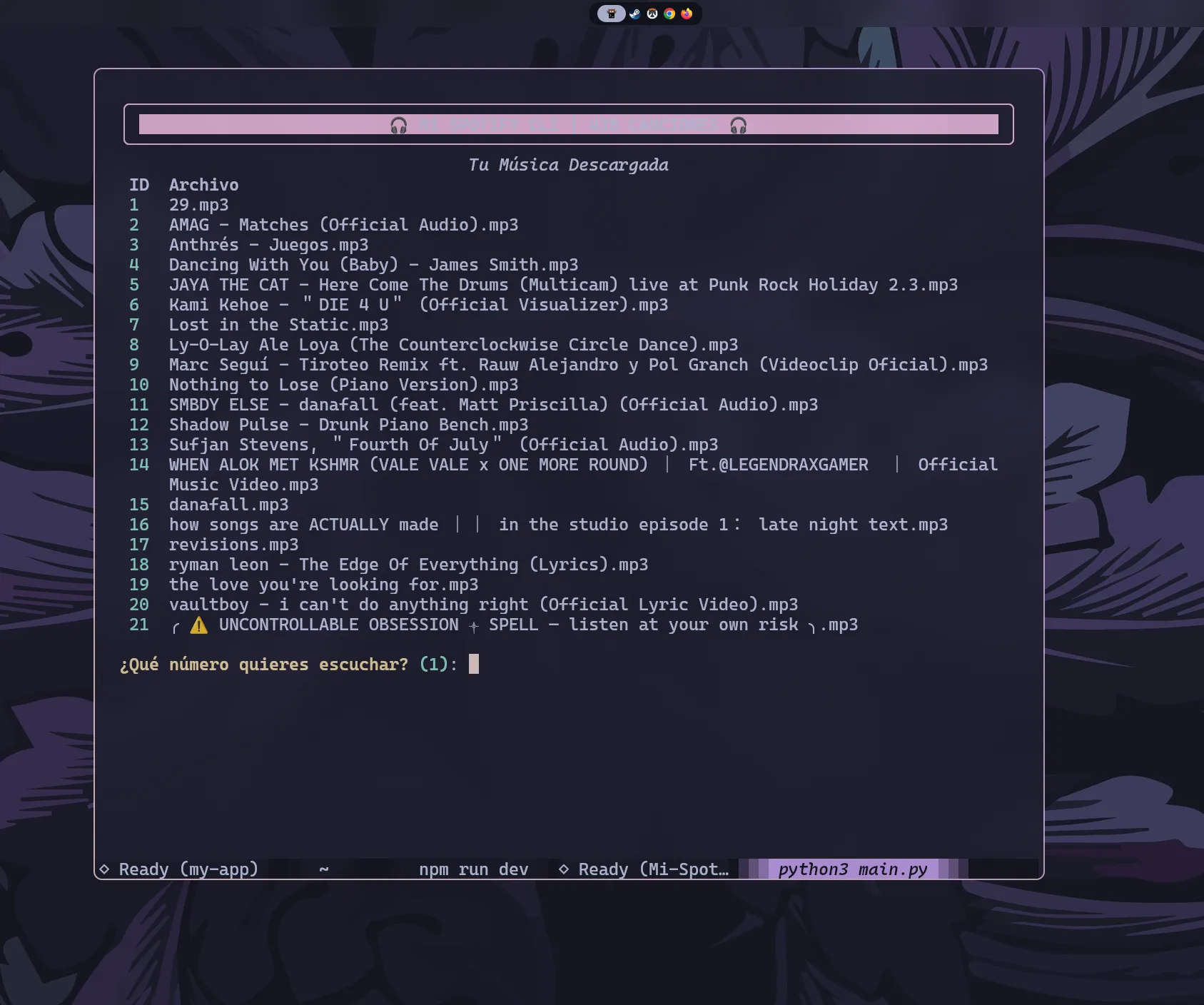This screenshot has height=1005, width=1204.
Task: Switch to the npm run dev tab
Action: (x=474, y=869)
